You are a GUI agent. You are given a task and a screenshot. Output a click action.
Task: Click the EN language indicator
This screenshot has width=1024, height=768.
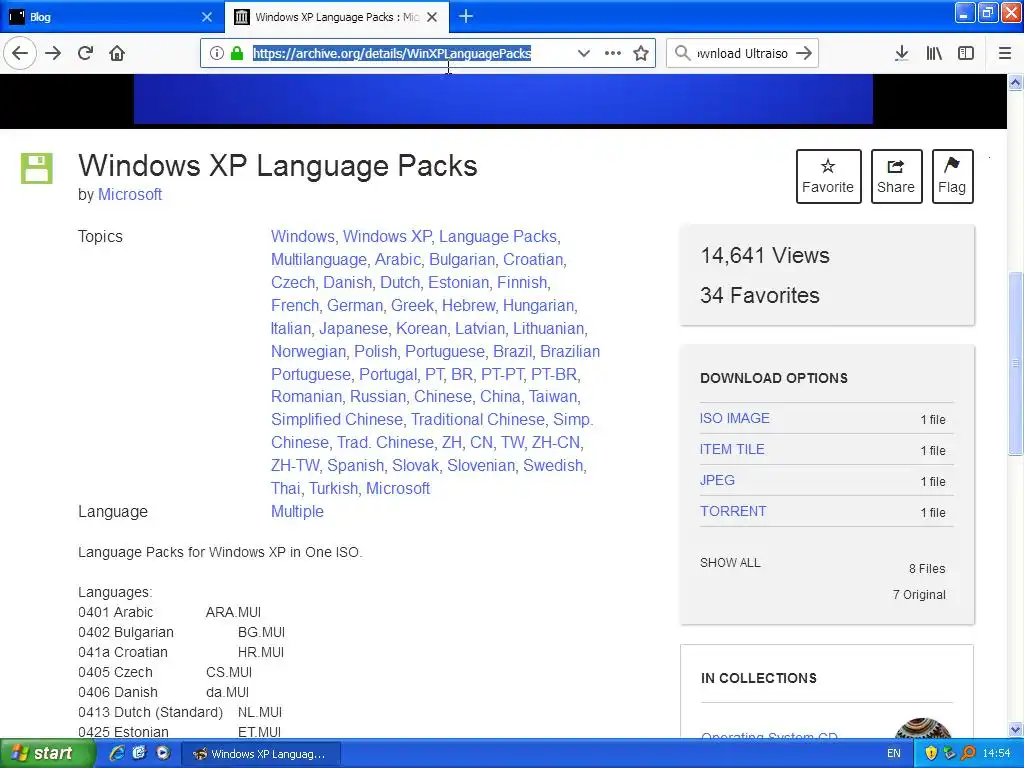tap(894, 754)
